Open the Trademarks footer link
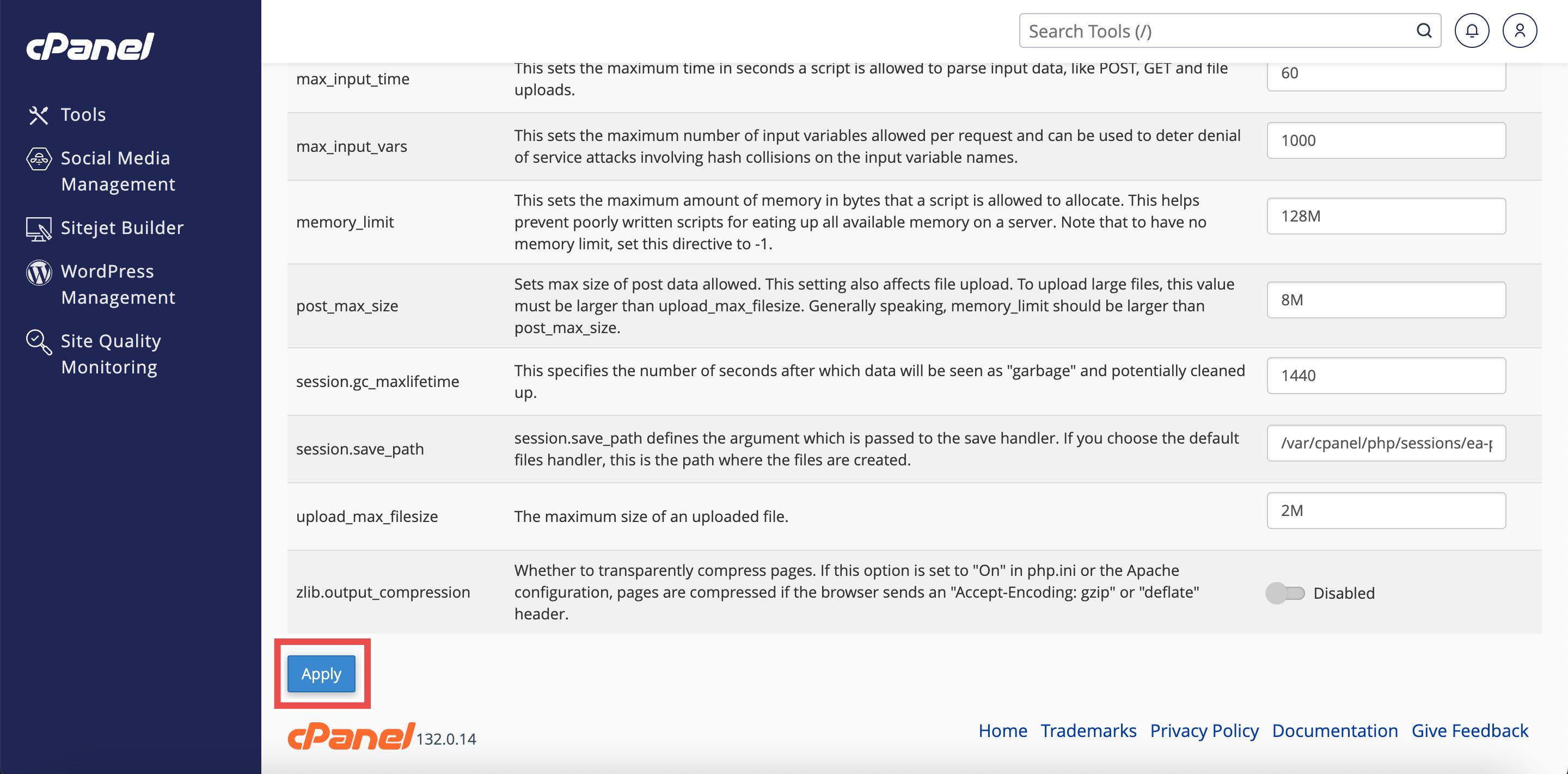Viewport: 1568px width, 774px height. coord(1088,731)
